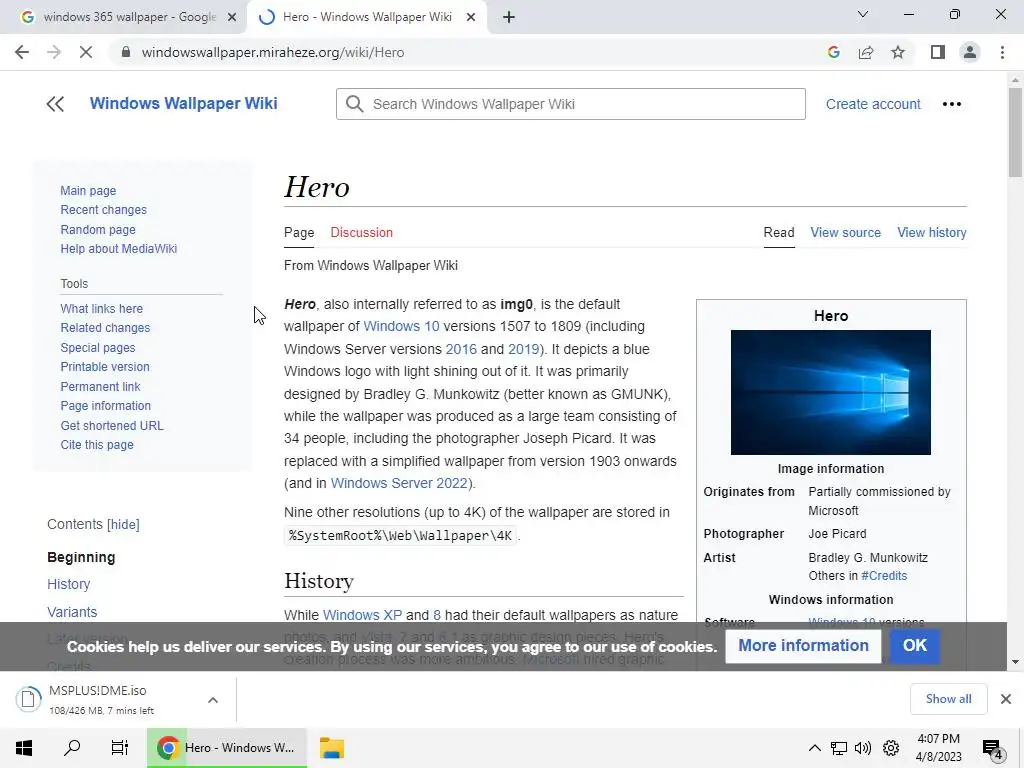Go back with the browser back arrow
Image resolution: width=1024 pixels, height=768 pixels.
click(x=22, y=52)
